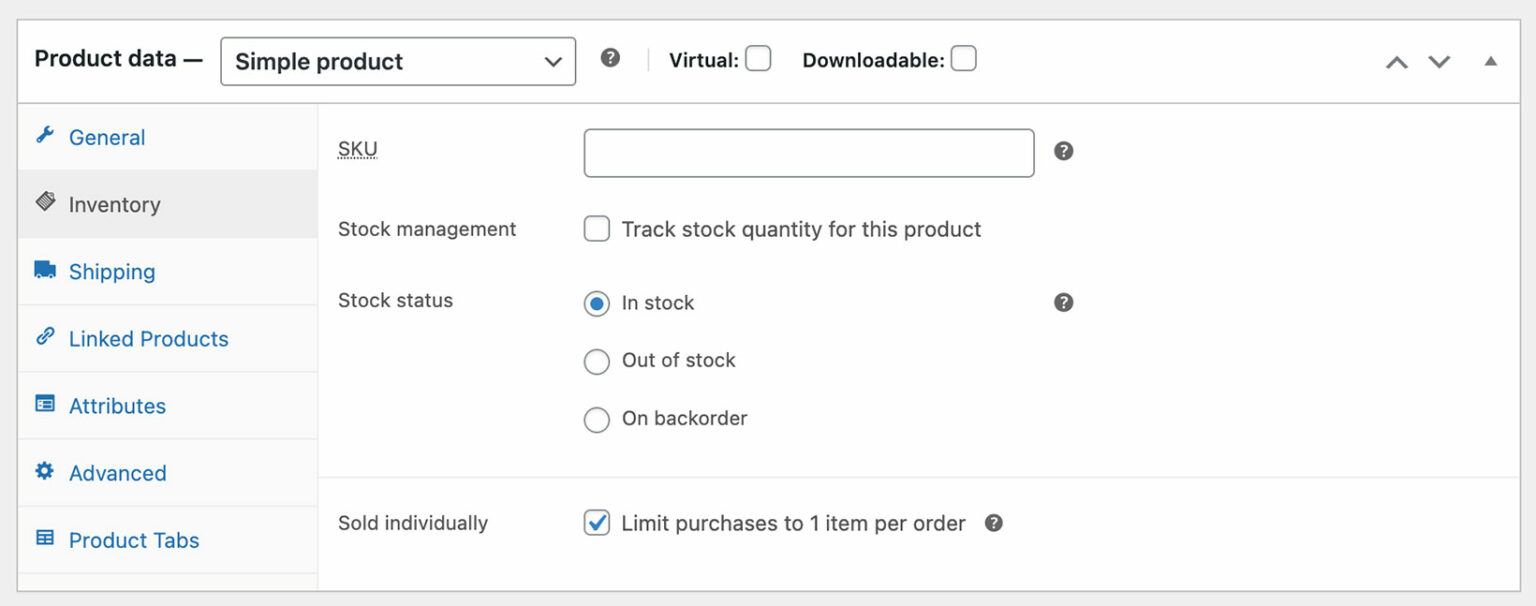Click the wrench icon for General

(45, 136)
